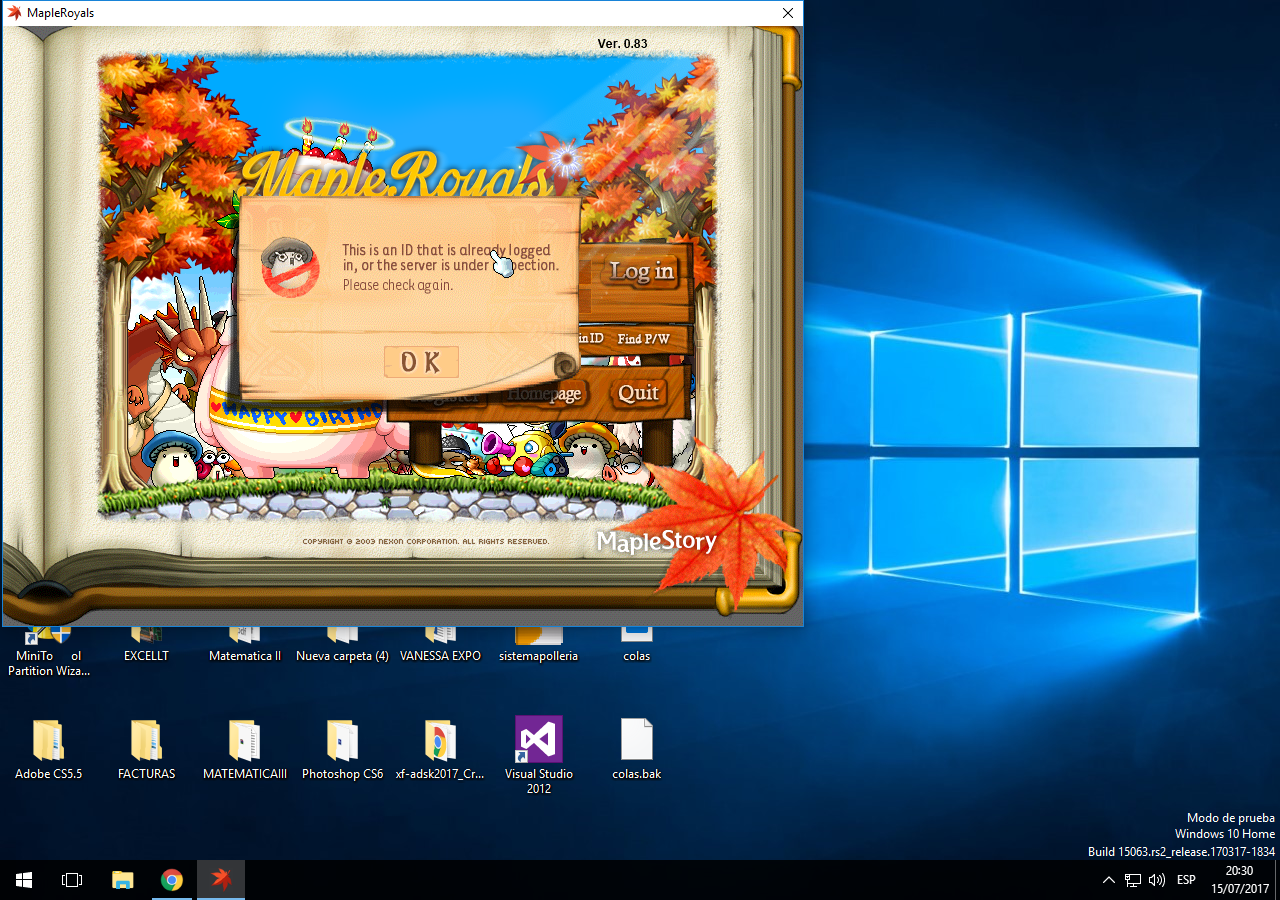Open the Photoshop CS6 folder icon
This screenshot has width=1280, height=900.
(342, 740)
